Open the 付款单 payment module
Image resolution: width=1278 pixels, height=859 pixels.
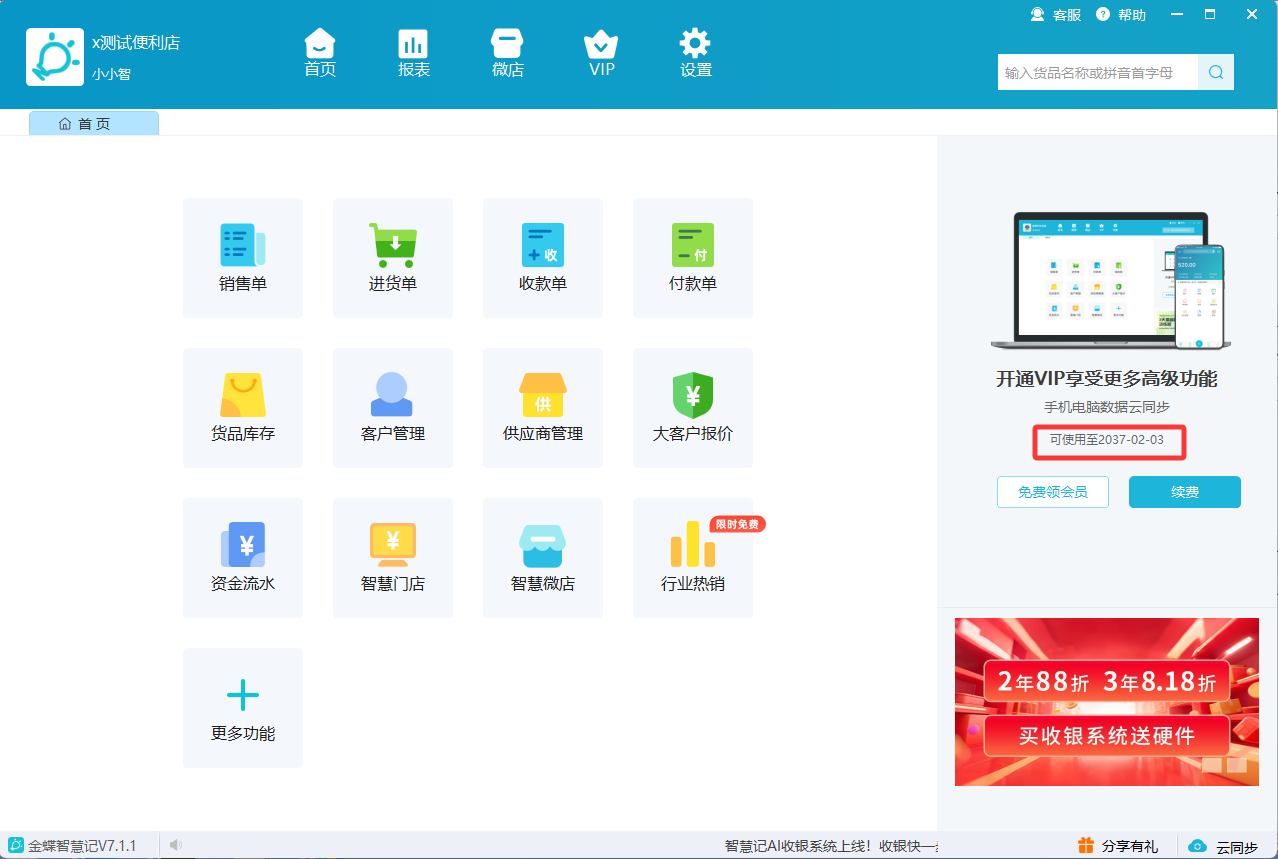point(693,258)
